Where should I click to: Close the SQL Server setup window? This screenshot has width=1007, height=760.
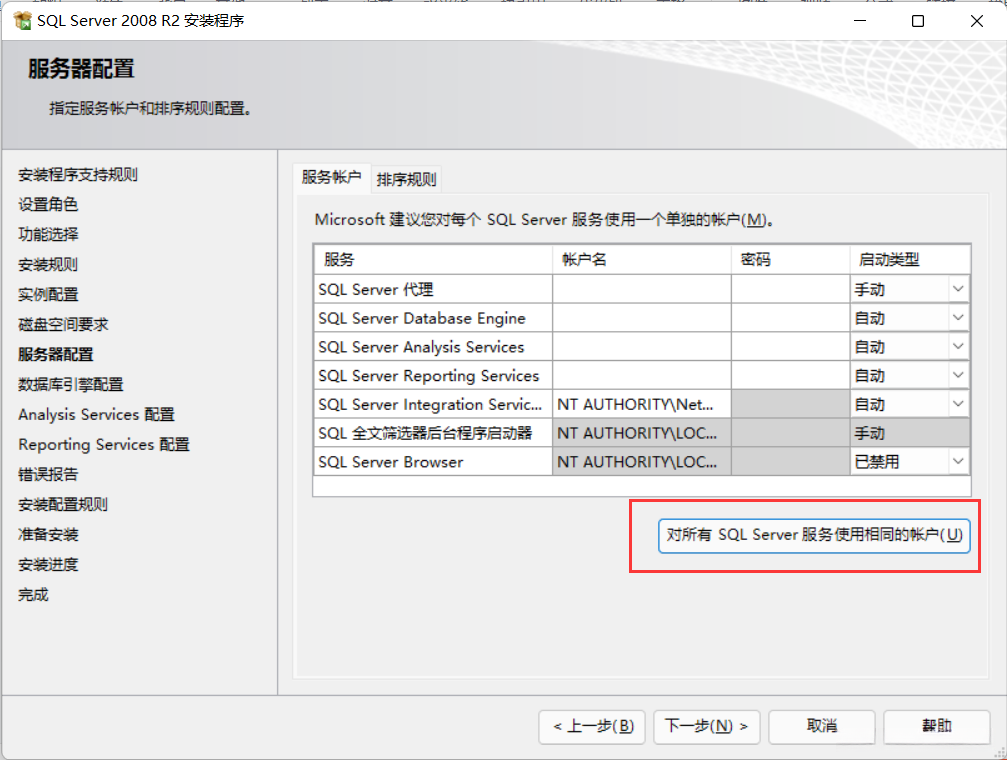[977, 21]
